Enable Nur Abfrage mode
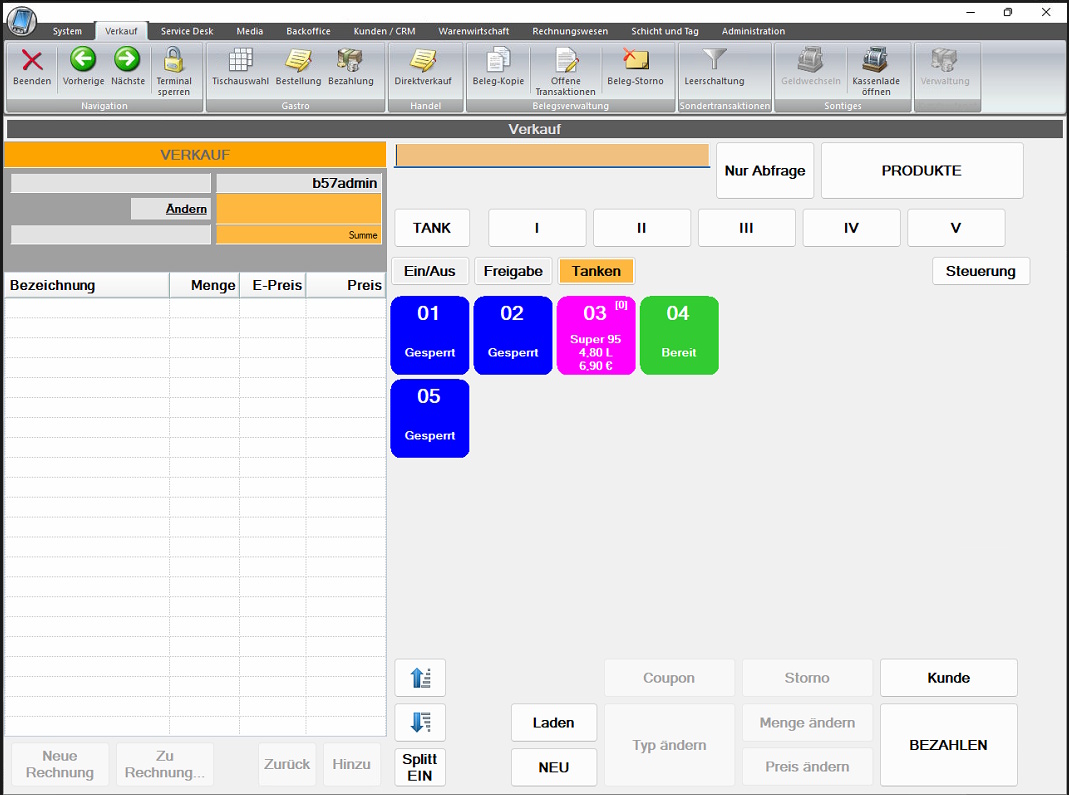 (x=765, y=171)
